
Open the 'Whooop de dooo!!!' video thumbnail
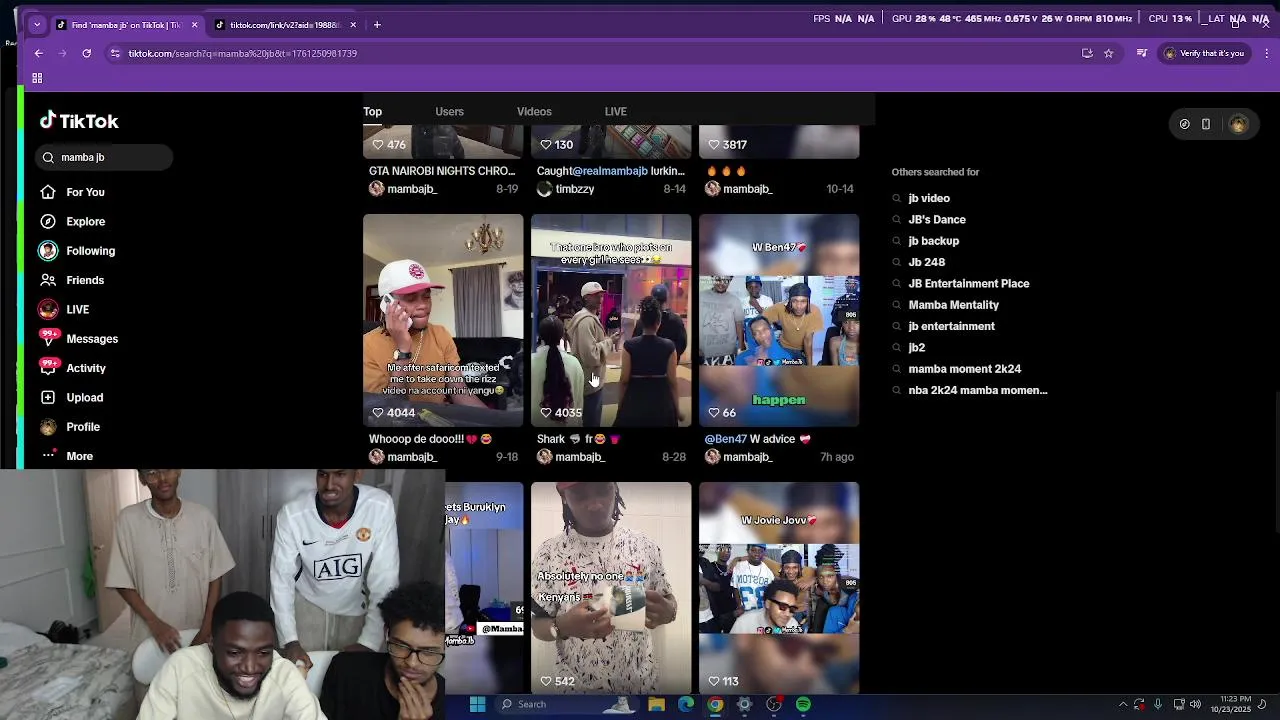pyautogui.click(x=443, y=320)
